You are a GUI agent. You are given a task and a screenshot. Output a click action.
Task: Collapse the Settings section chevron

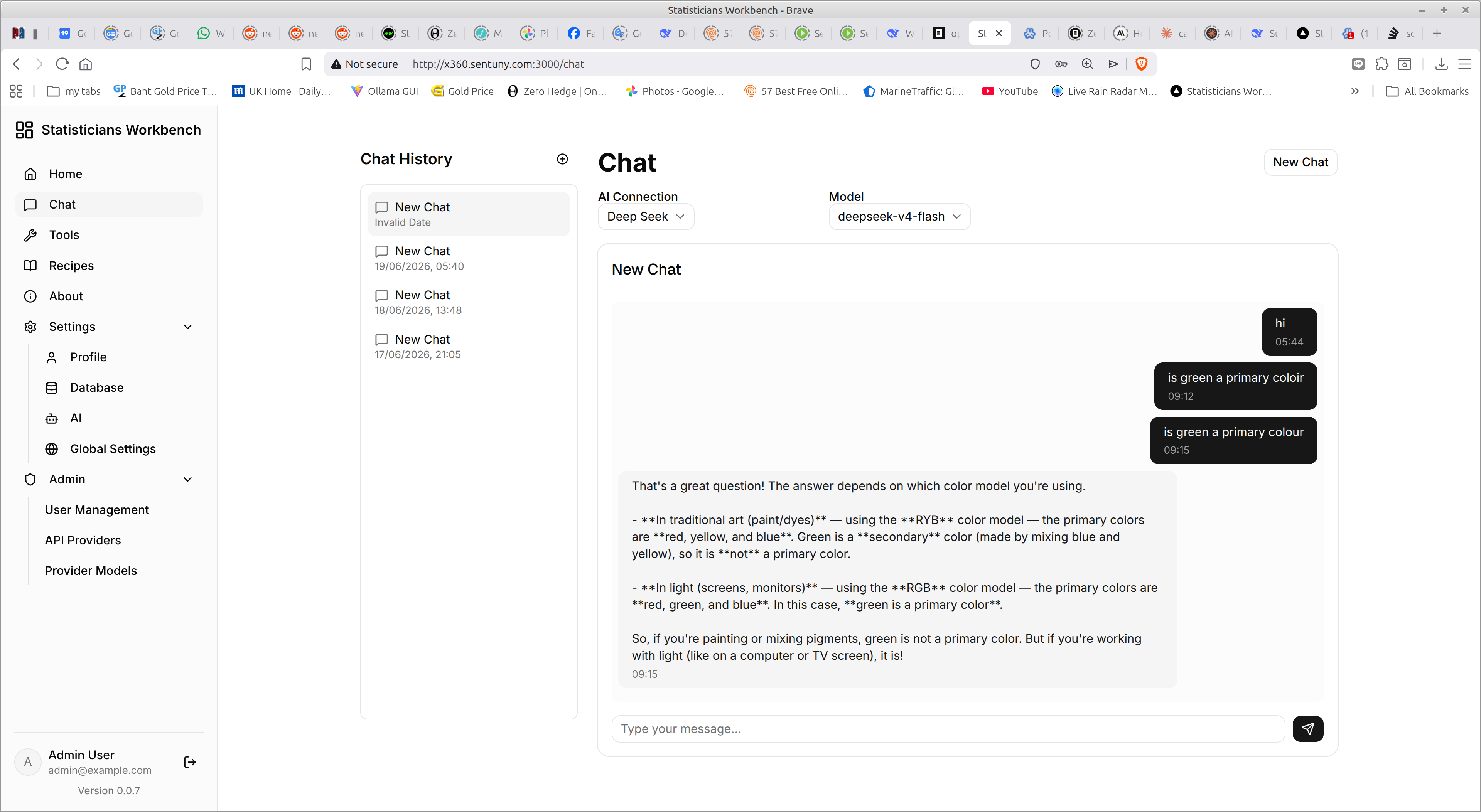coord(187,327)
